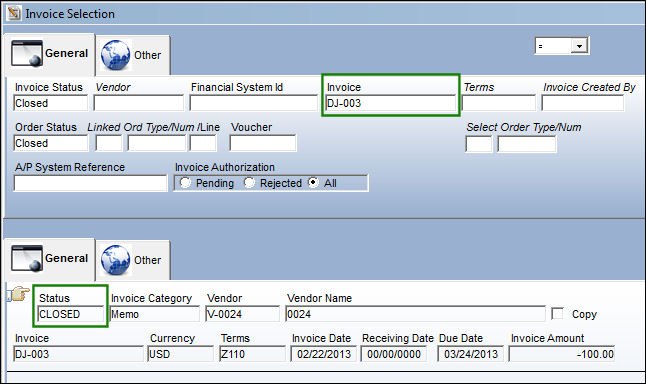The image size is (646, 384).
Task: Click the Receiving Date field 00/00/0000
Action: tap(393, 354)
